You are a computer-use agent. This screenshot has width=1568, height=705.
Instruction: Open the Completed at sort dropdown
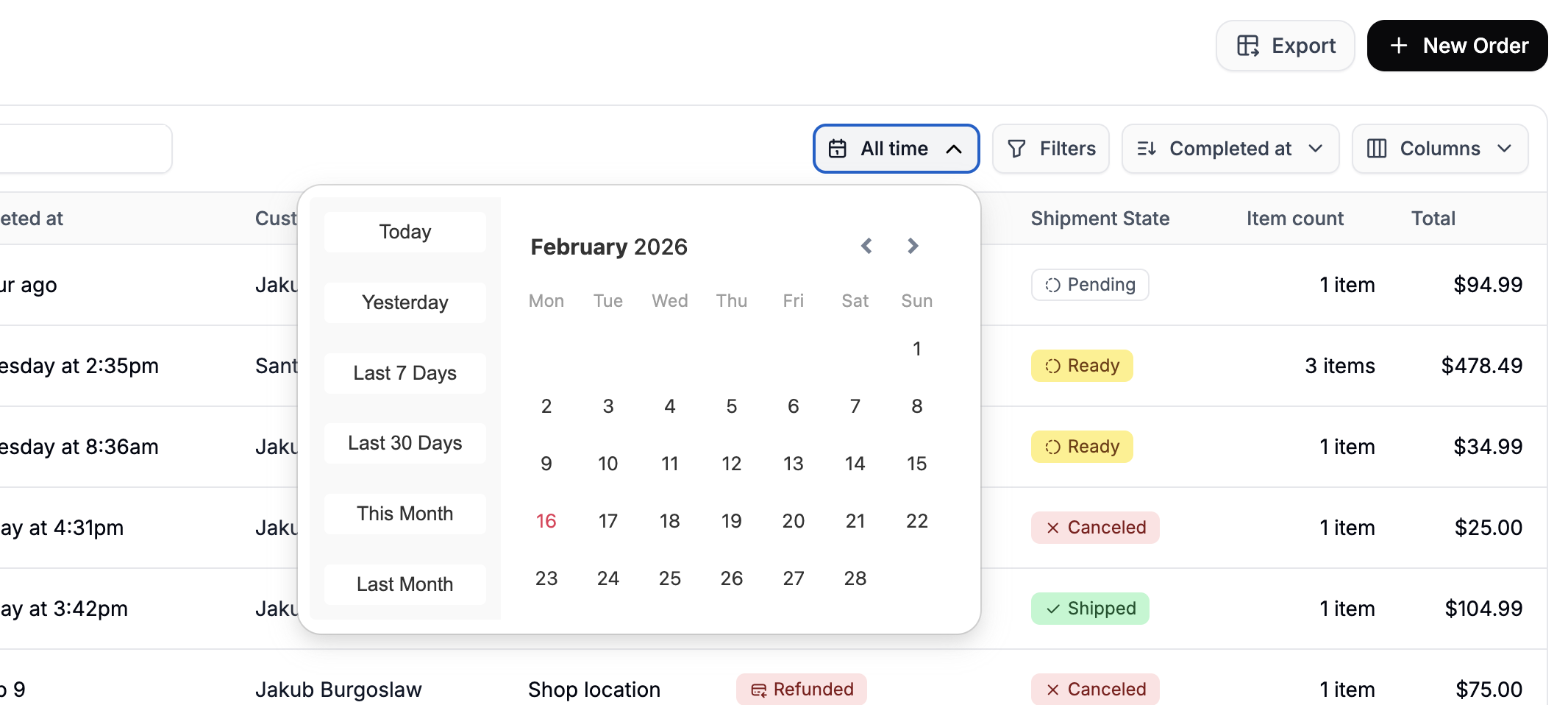tap(1230, 148)
